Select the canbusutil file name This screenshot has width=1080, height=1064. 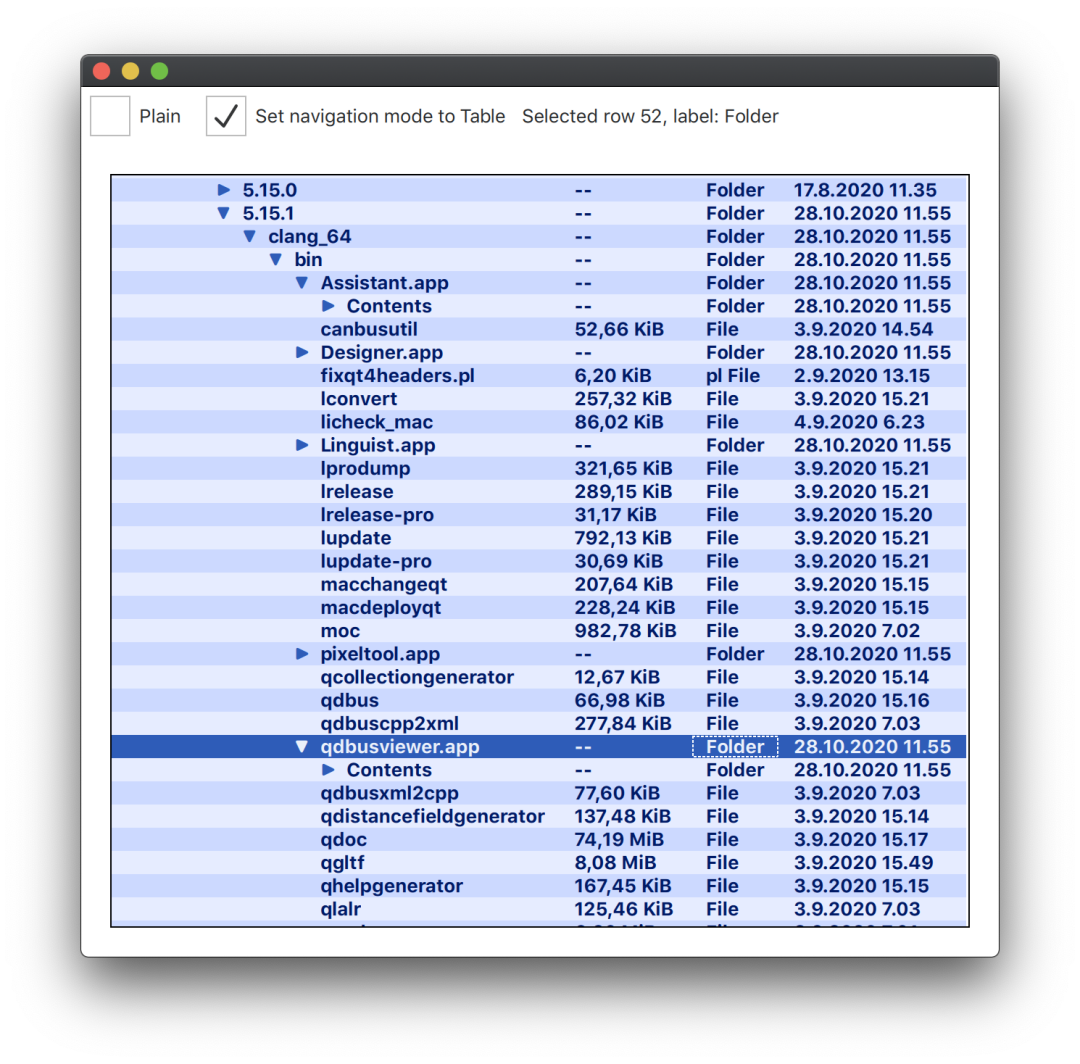[369, 329]
